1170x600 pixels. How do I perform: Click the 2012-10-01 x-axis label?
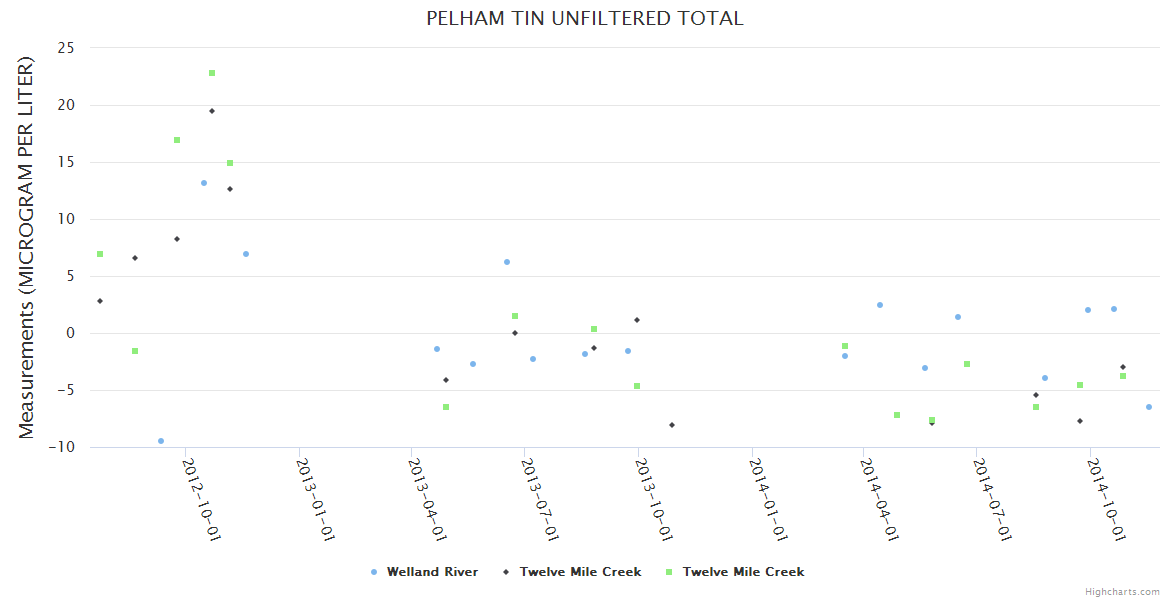(x=201, y=500)
